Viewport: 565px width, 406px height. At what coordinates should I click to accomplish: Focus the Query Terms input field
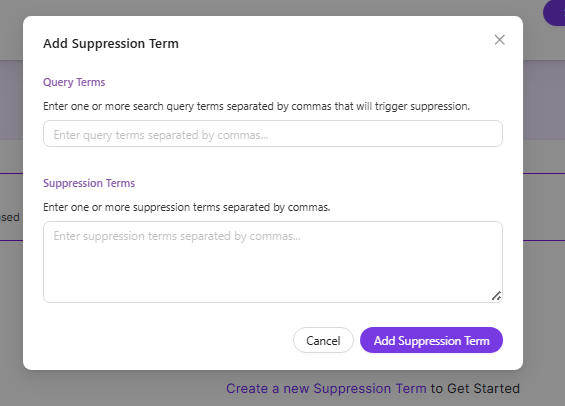point(273,134)
